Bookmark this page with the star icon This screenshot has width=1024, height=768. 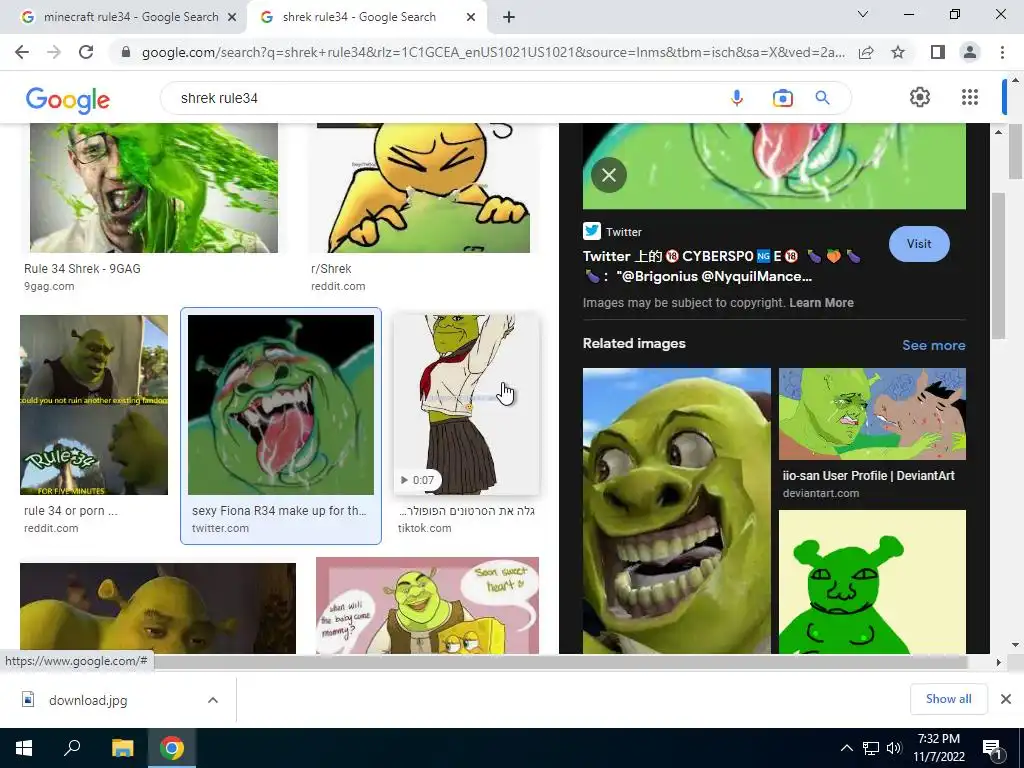tap(898, 52)
